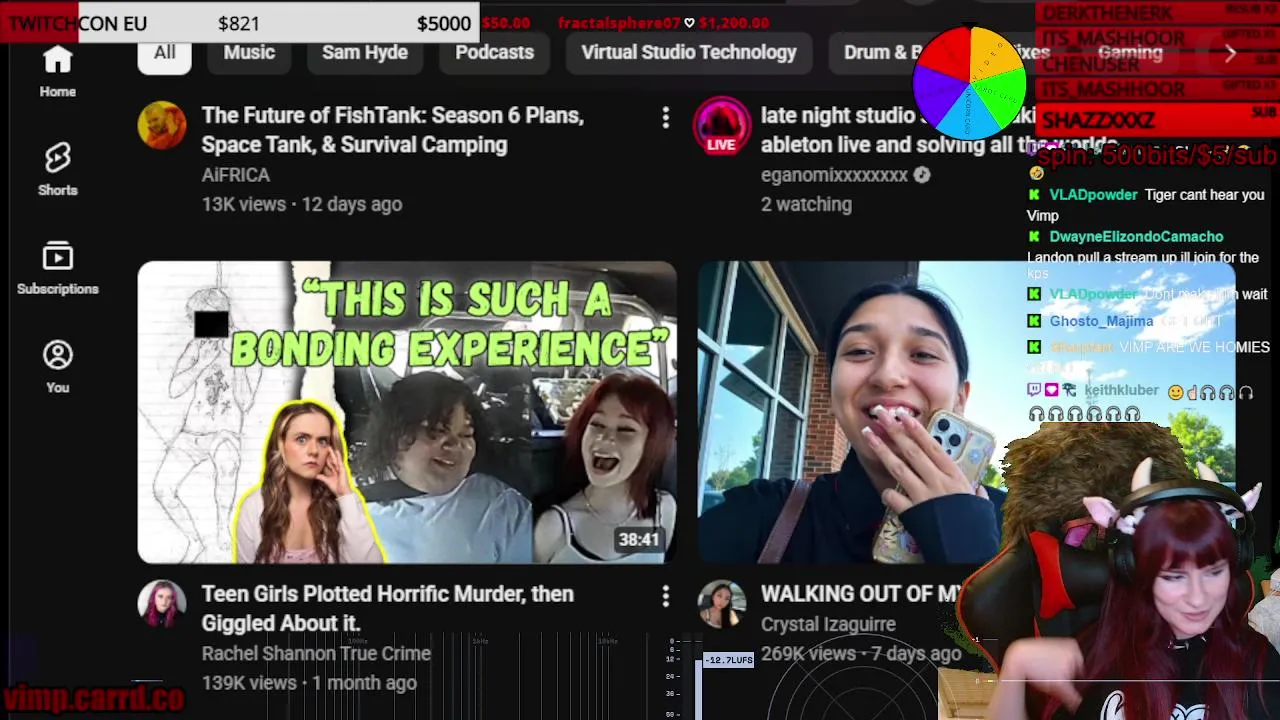Open Rachel Shannon True Crime channel link
Image resolution: width=1280 pixels, height=720 pixels.
click(316, 653)
